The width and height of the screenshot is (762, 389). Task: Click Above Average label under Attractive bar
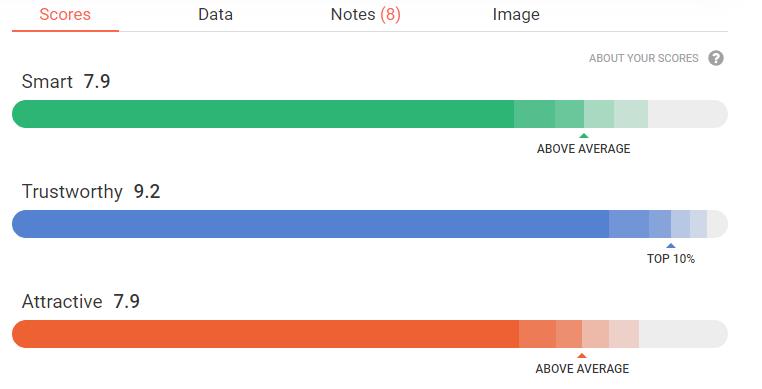click(582, 369)
